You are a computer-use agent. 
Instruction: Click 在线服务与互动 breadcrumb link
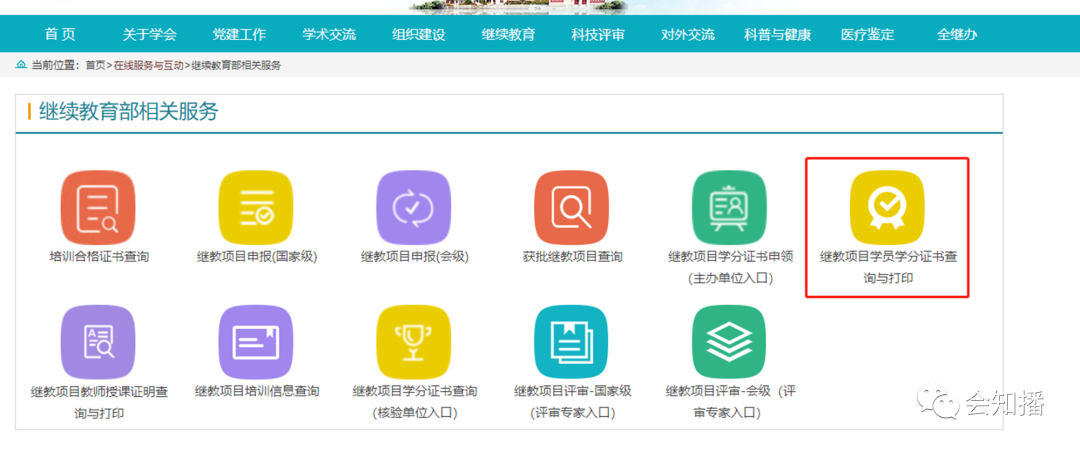pos(148,65)
